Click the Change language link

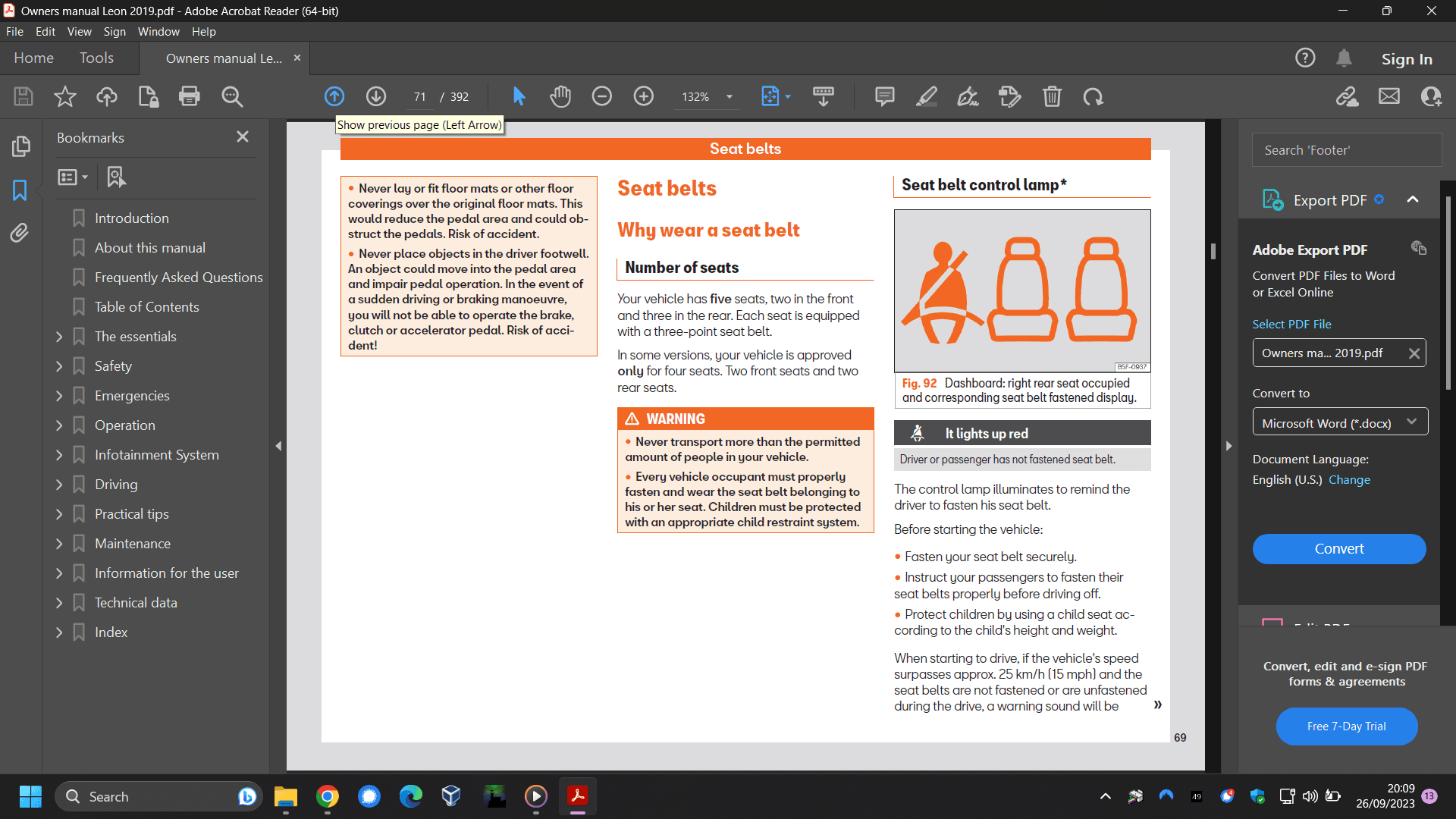coord(1349,480)
